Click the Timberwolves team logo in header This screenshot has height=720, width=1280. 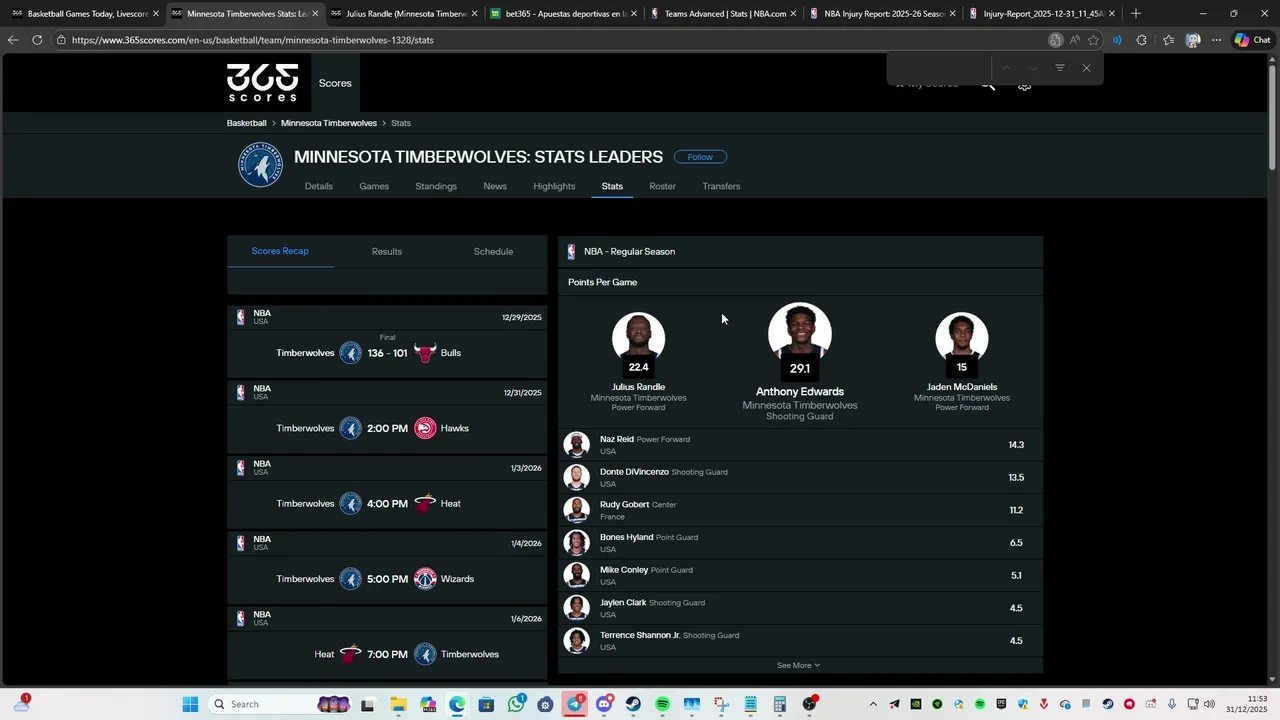click(x=260, y=165)
